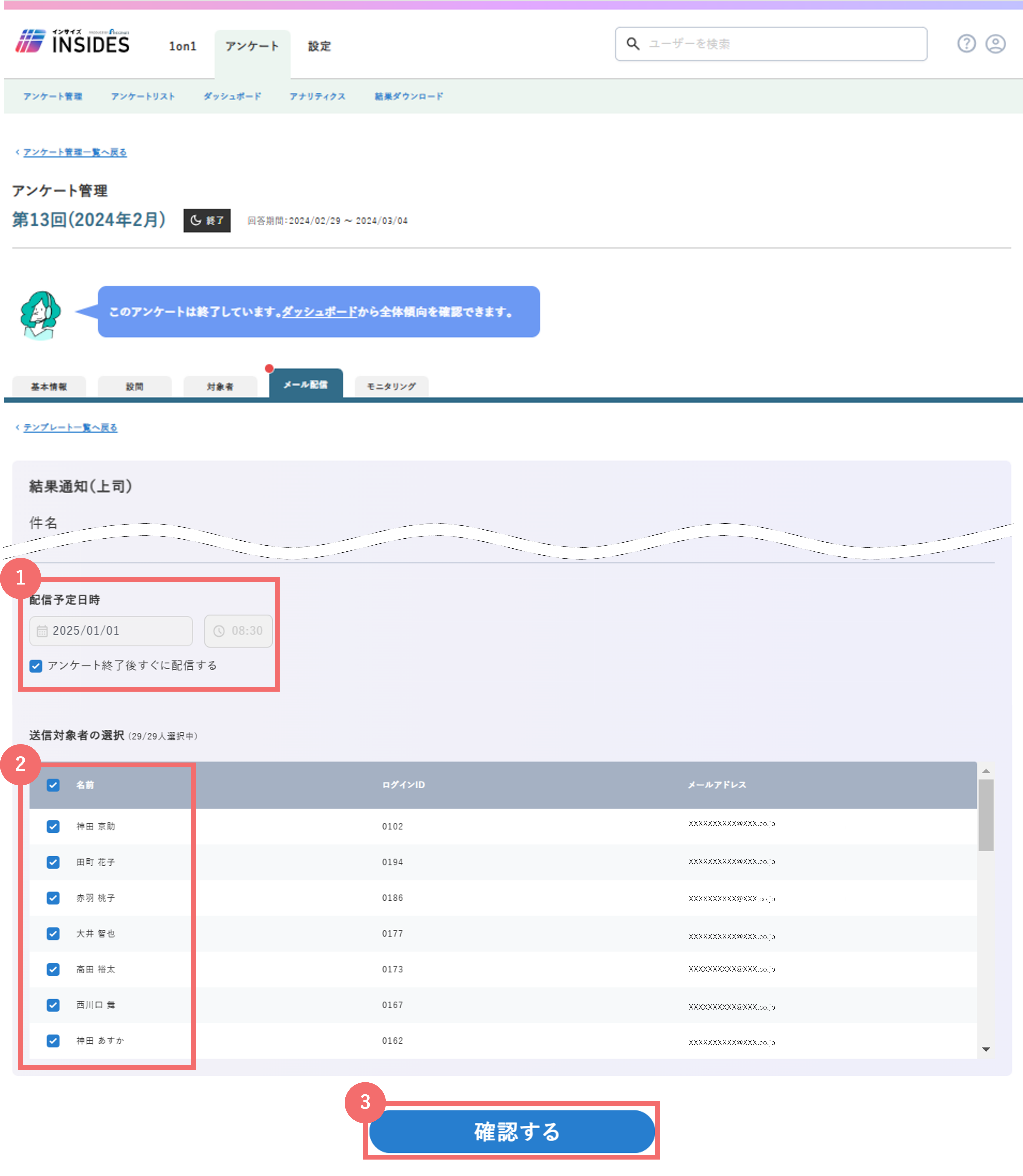Viewport: 1023px width, 1176px height.
Task: Go to アナリティクス submenu
Action: (x=317, y=96)
